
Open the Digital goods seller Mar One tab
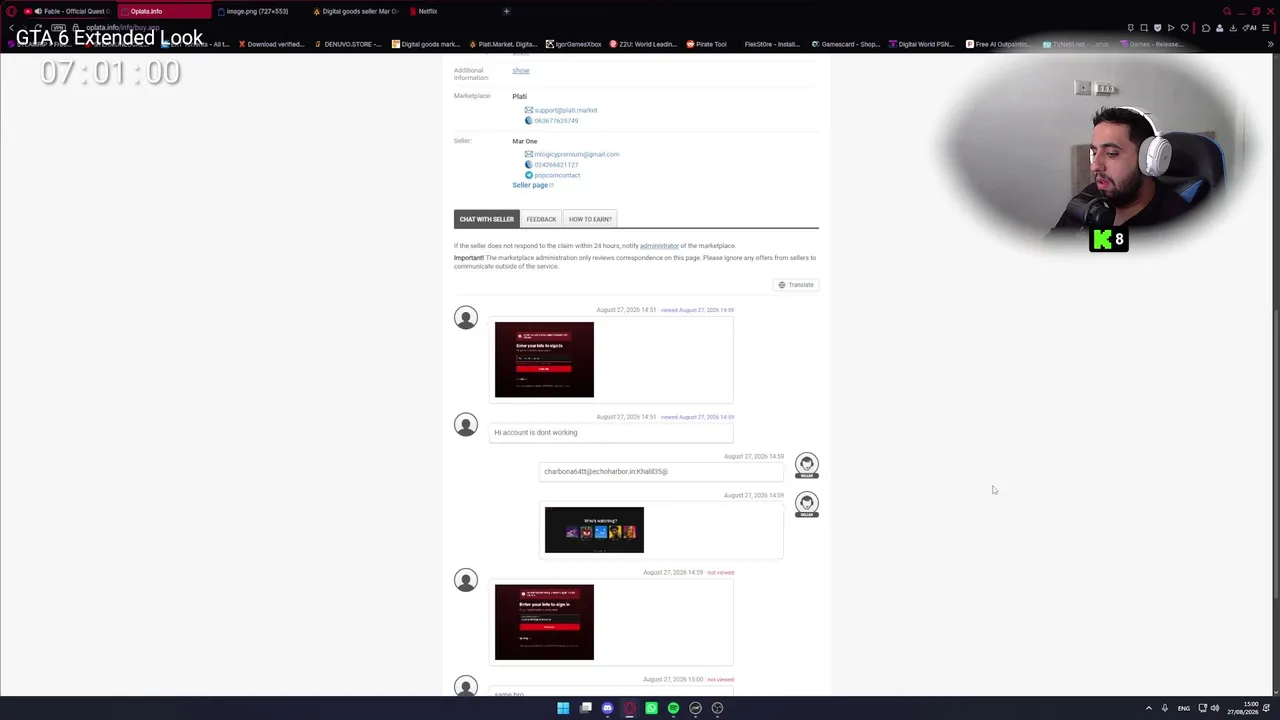coord(356,11)
